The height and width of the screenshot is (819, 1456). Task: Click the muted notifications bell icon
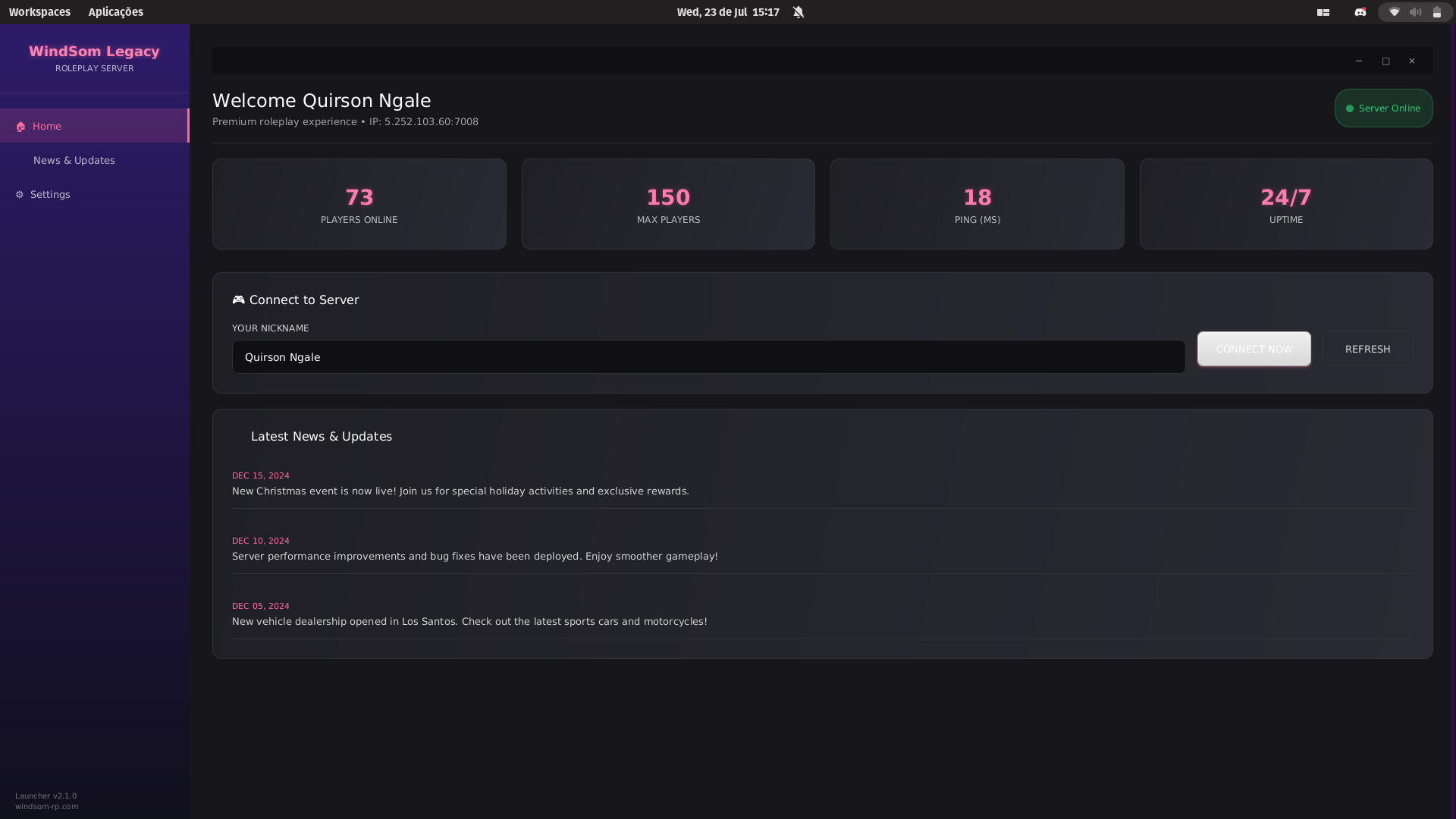[799, 12]
